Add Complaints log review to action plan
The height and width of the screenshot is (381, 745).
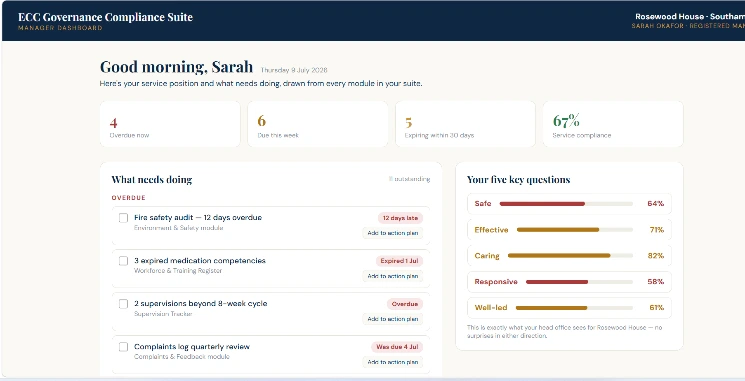392,362
